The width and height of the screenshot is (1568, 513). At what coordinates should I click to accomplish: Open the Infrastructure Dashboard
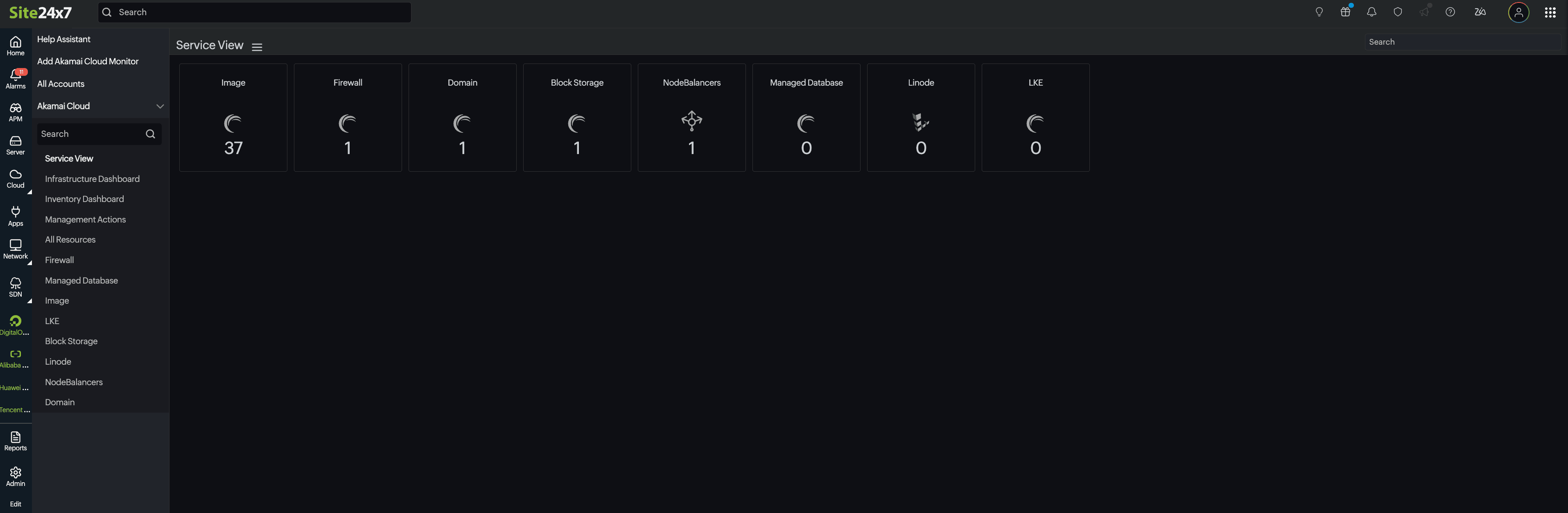pos(92,179)
